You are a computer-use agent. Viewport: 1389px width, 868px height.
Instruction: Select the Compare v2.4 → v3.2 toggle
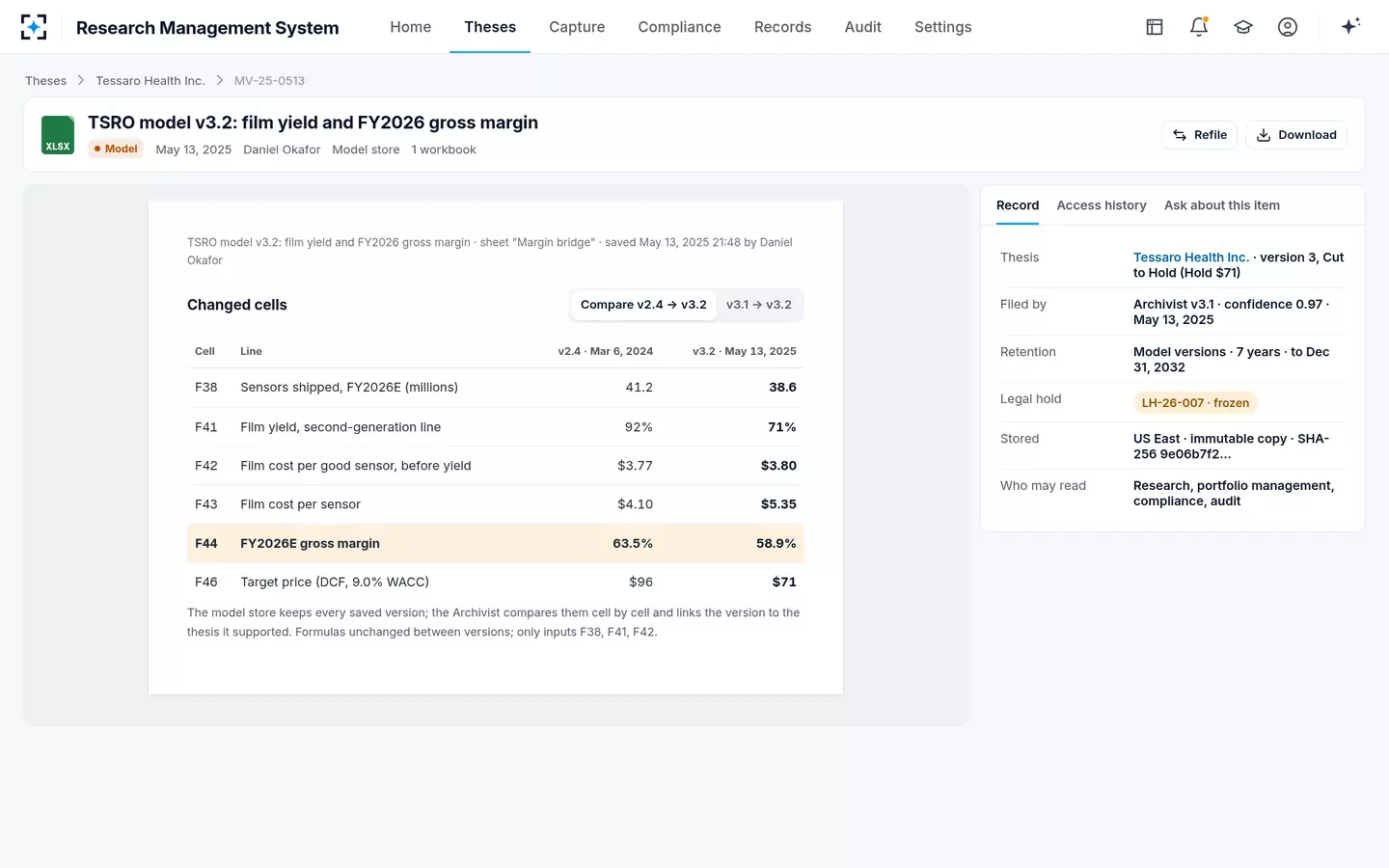(x=643, y=305)
